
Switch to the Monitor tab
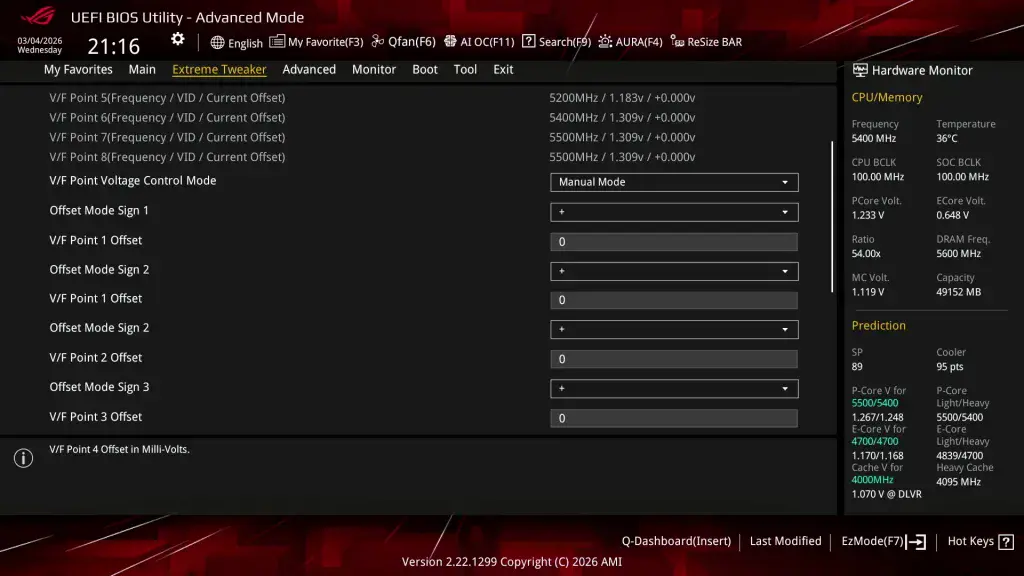click(374, 69)
